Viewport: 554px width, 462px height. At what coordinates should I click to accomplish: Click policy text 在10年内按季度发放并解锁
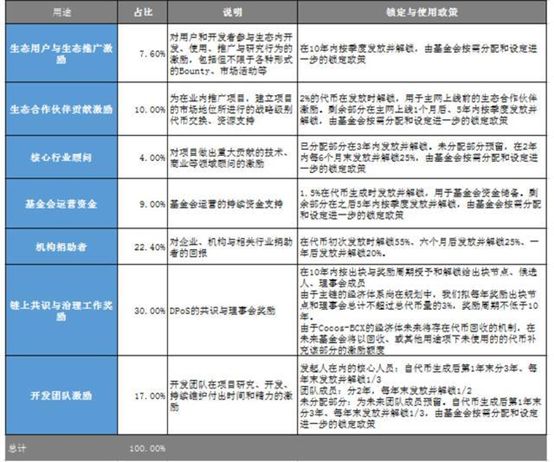tap(422, 53)
